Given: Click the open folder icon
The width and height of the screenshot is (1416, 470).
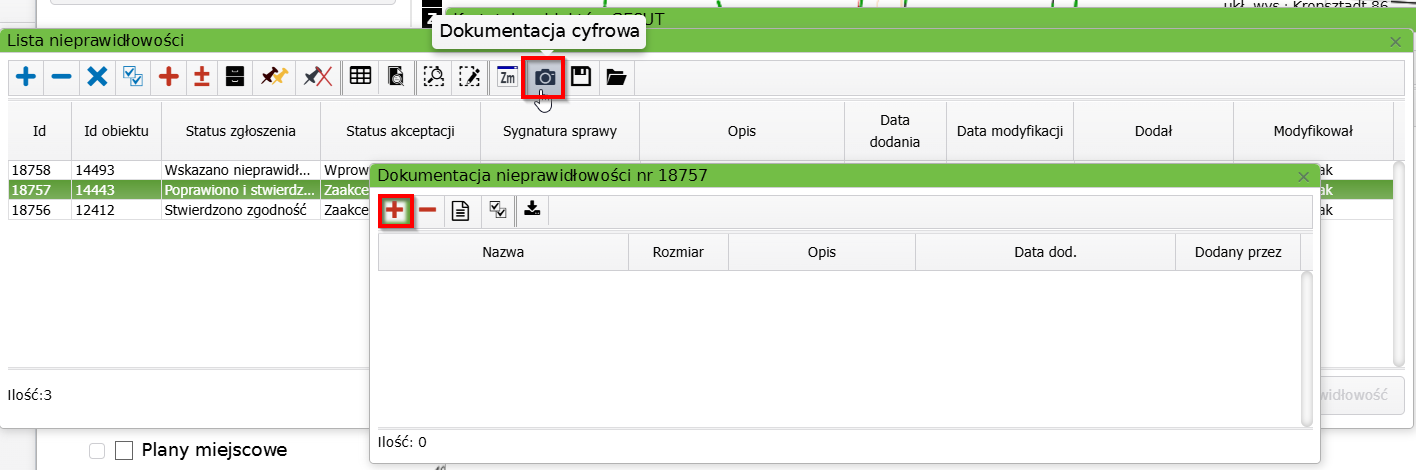Looking at the screenshot, I should point(616,77).
